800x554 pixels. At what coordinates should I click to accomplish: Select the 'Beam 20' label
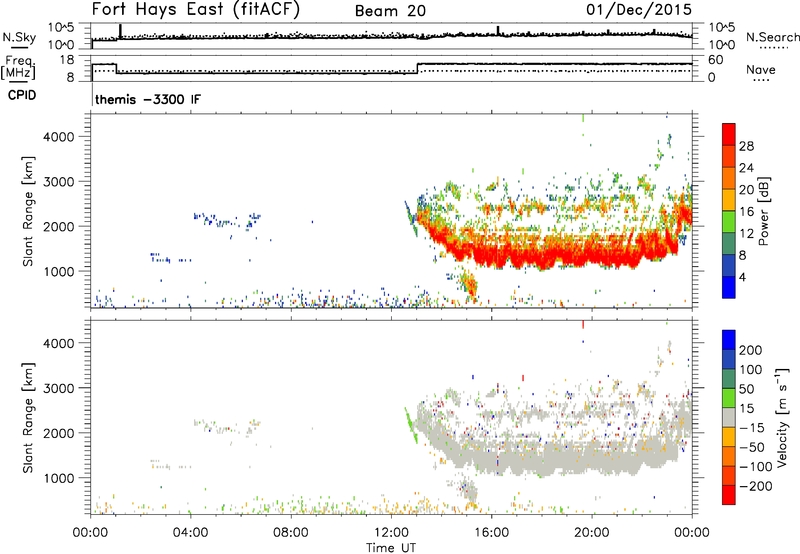pyautogui.click(x=390, y=11)
